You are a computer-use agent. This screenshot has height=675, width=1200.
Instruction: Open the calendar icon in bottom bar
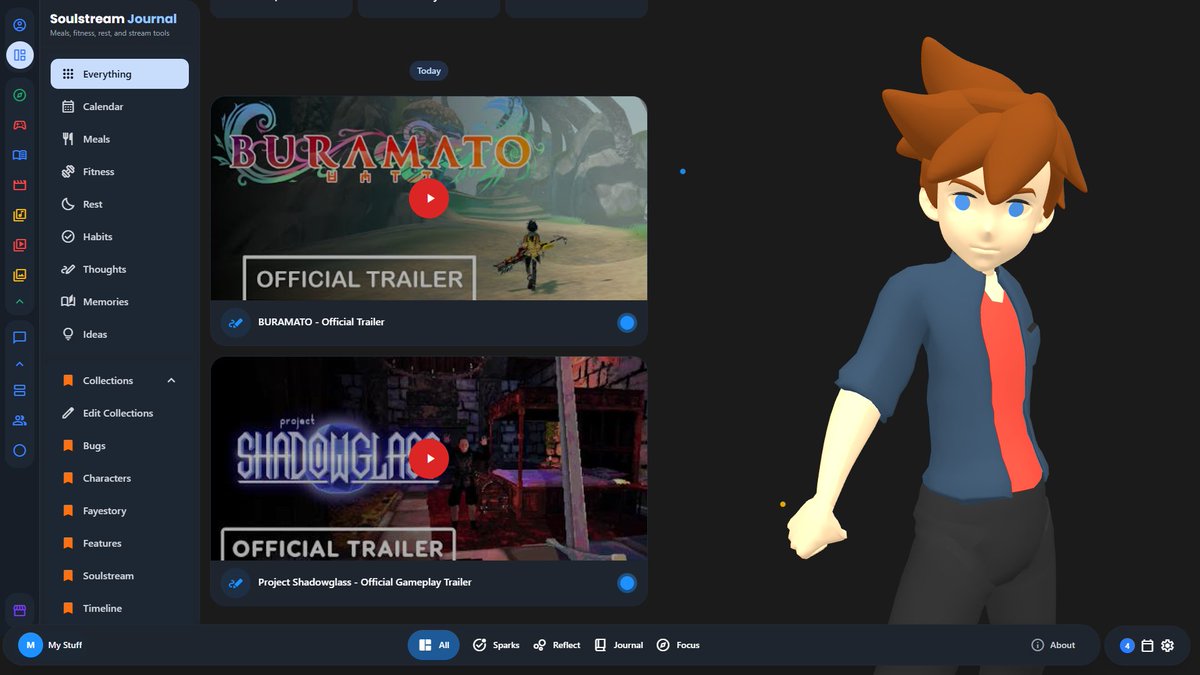pyautogui.click(x=1147, y=645)
